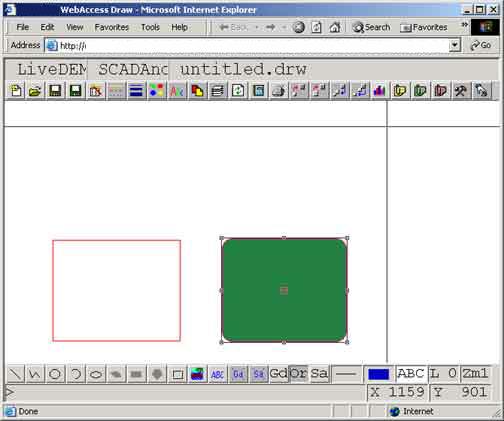Toggle the Gd grid mode button
This screenshot has width=504, height=421.
[278, 373]
